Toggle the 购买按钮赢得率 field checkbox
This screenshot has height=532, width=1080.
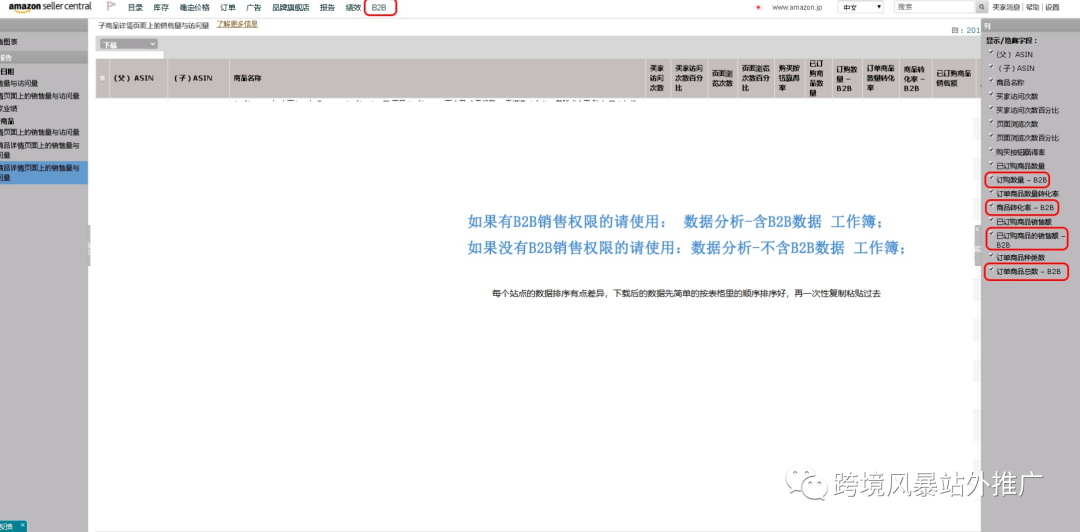[990, 151]
